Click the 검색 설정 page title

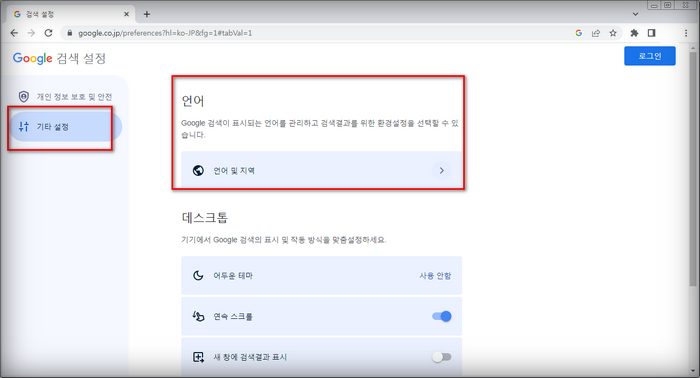pos(81,58)
